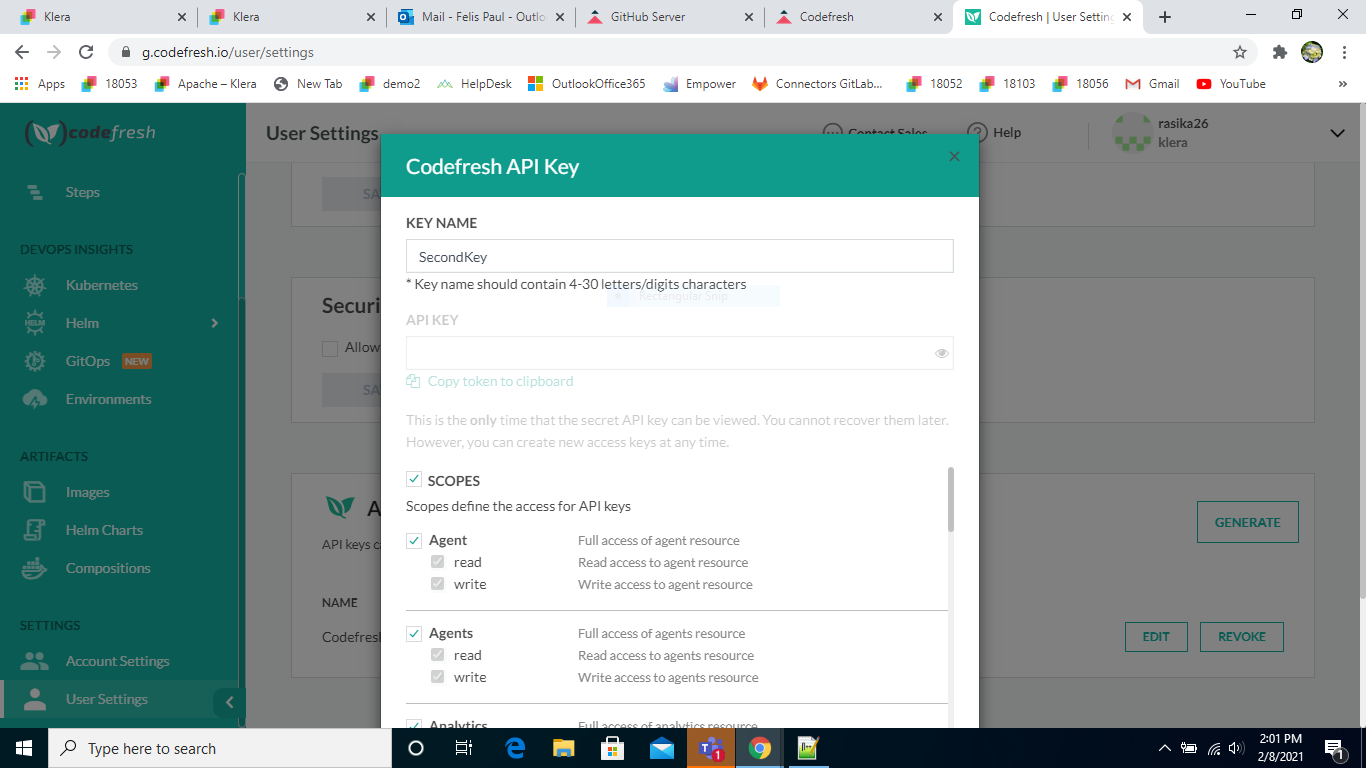Toggle the SCOPES checkbox

(414, 480)
